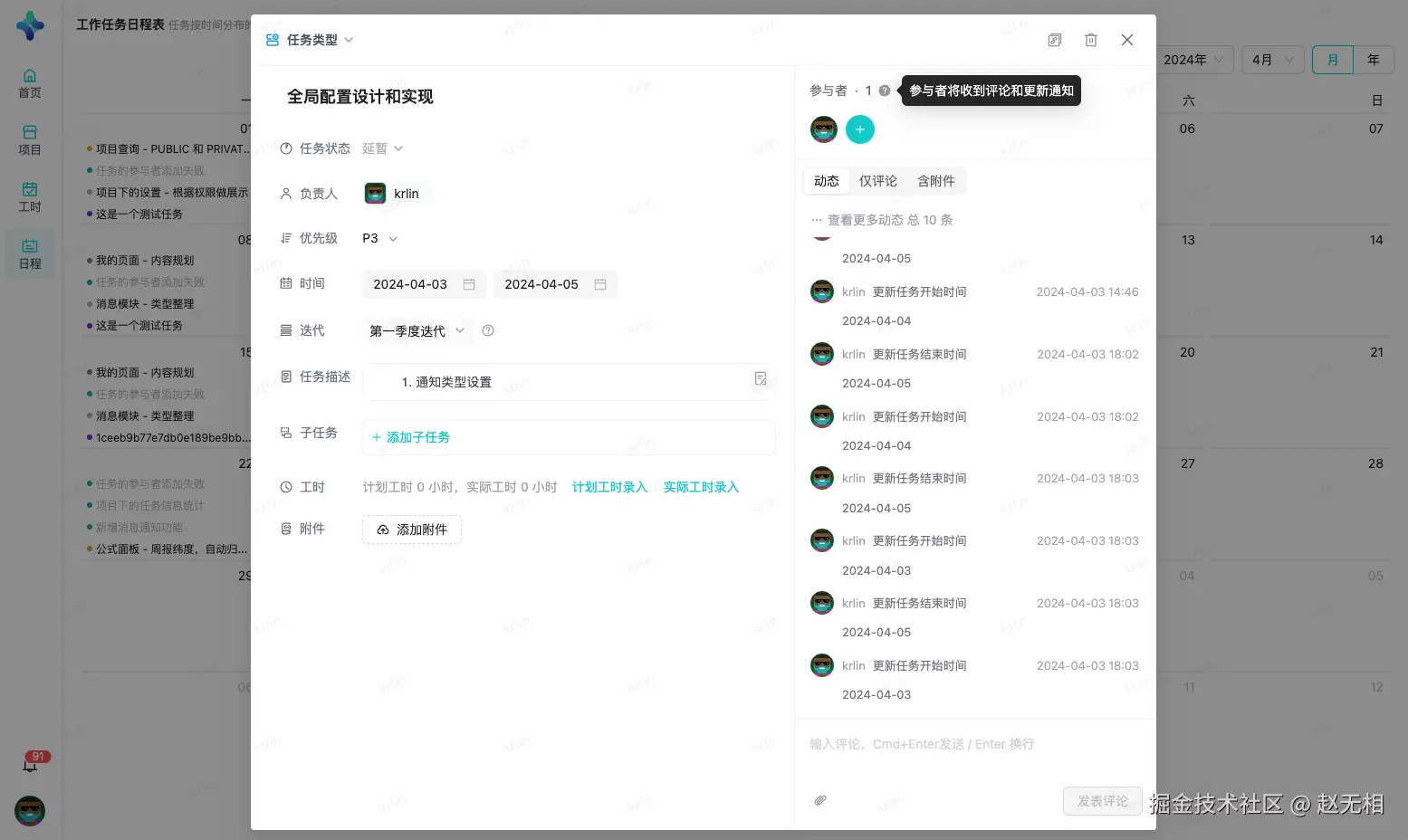Switch to the 仅评论 tab
Viewport: 1408px width, 840px height.
tap(878, 181)
